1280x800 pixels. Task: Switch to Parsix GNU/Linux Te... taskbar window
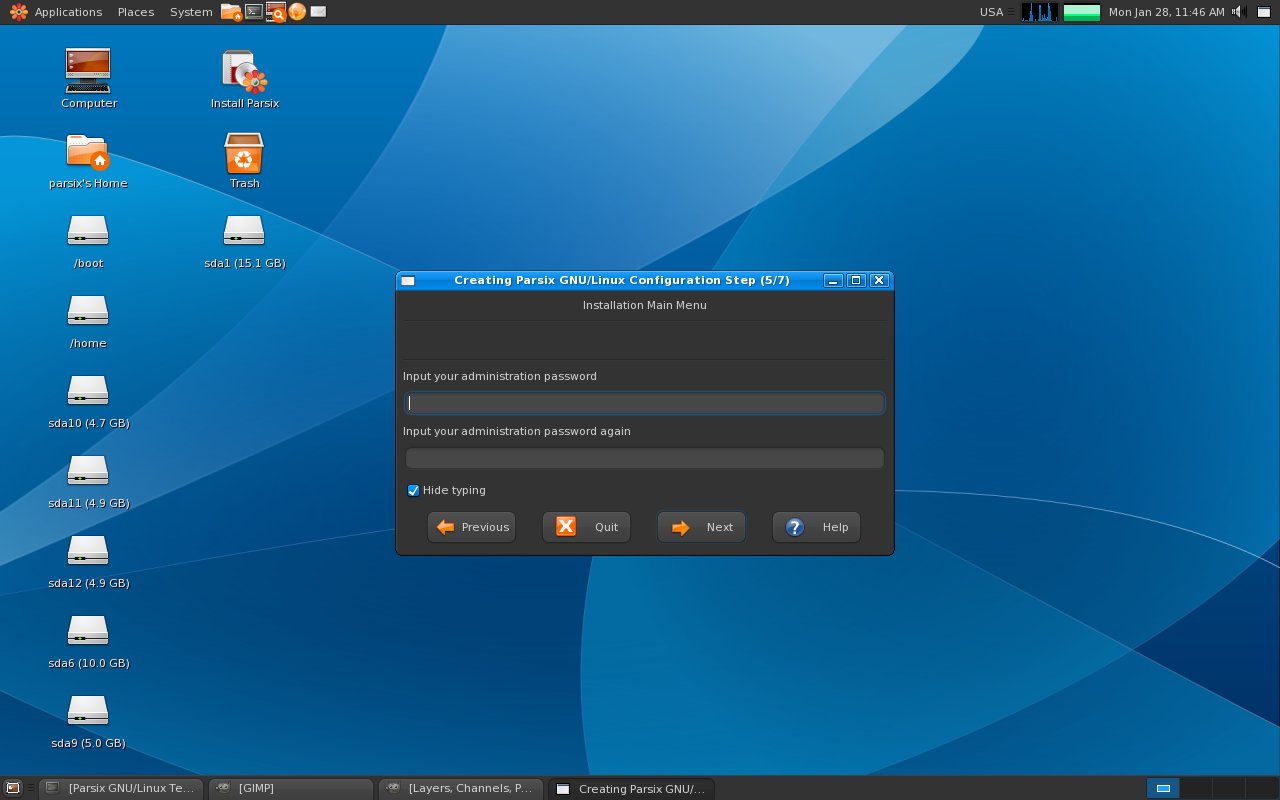click(122, 788)
